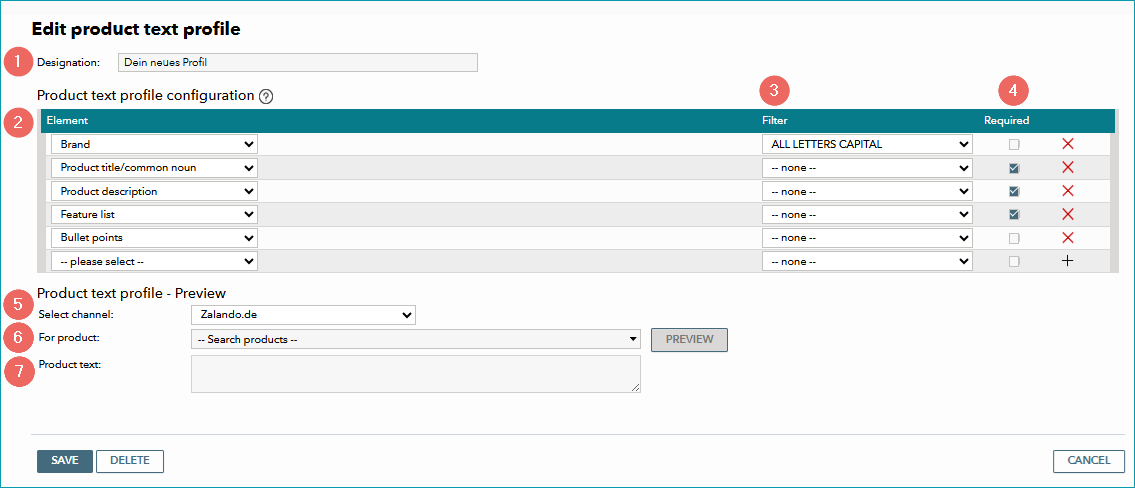Click the Edit product text profile heading

[x=136, y=30]
